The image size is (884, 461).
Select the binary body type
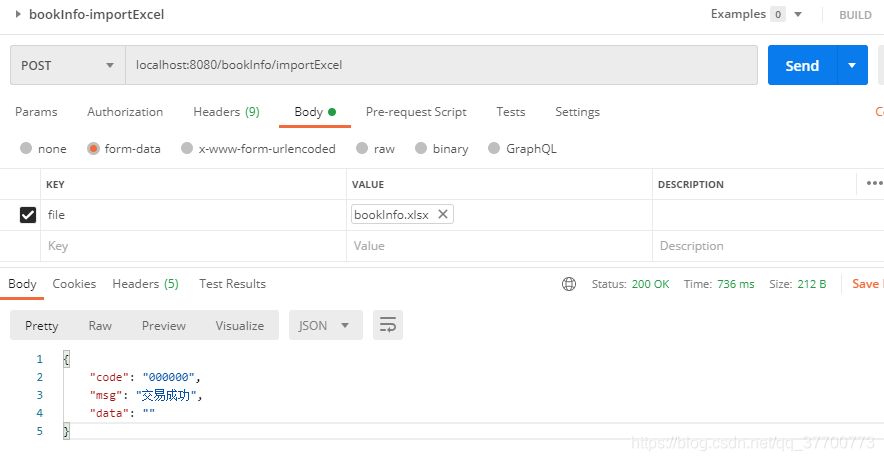(x=421, y=148)
